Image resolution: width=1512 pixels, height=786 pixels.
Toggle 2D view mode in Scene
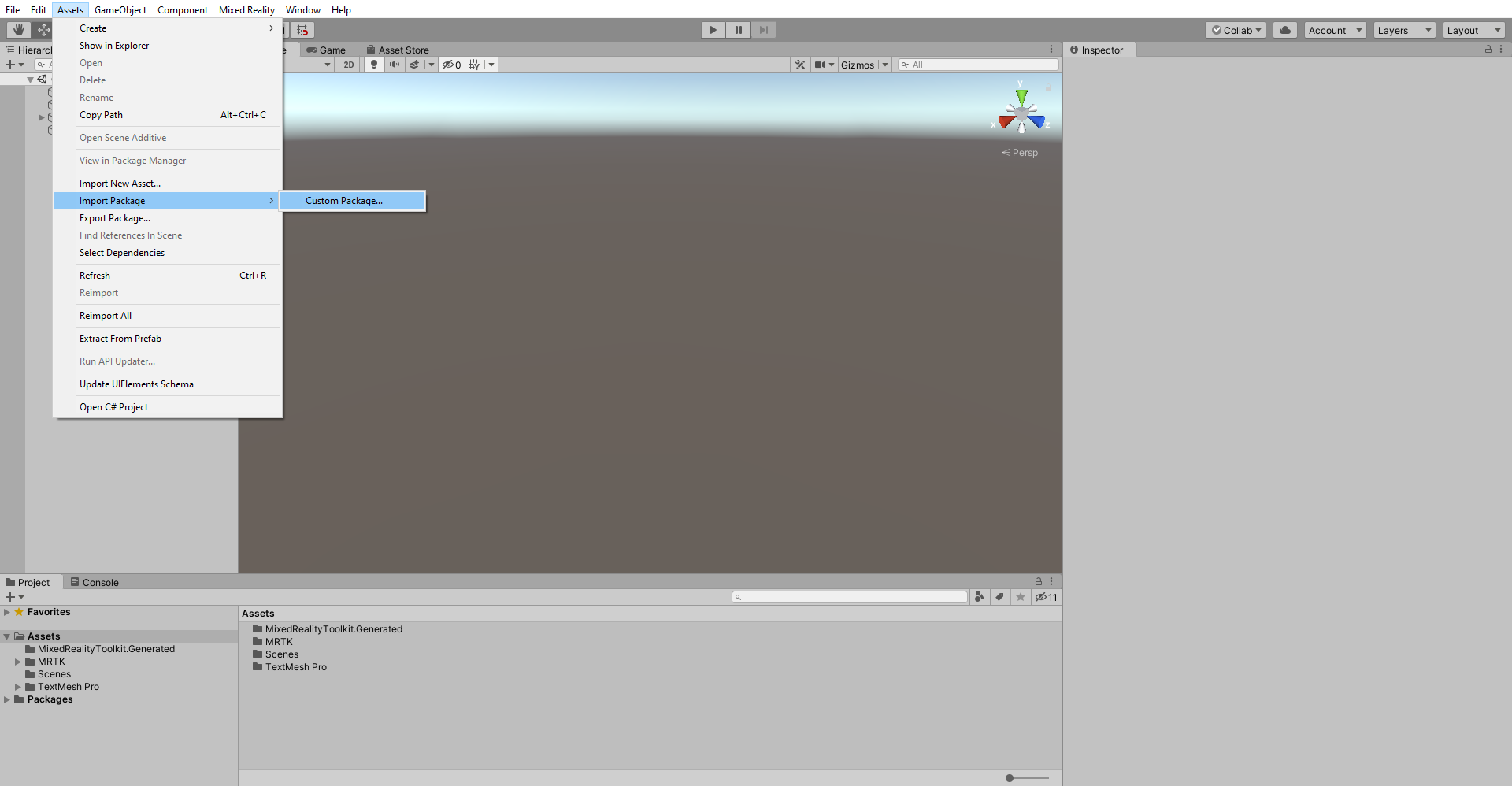349,65
